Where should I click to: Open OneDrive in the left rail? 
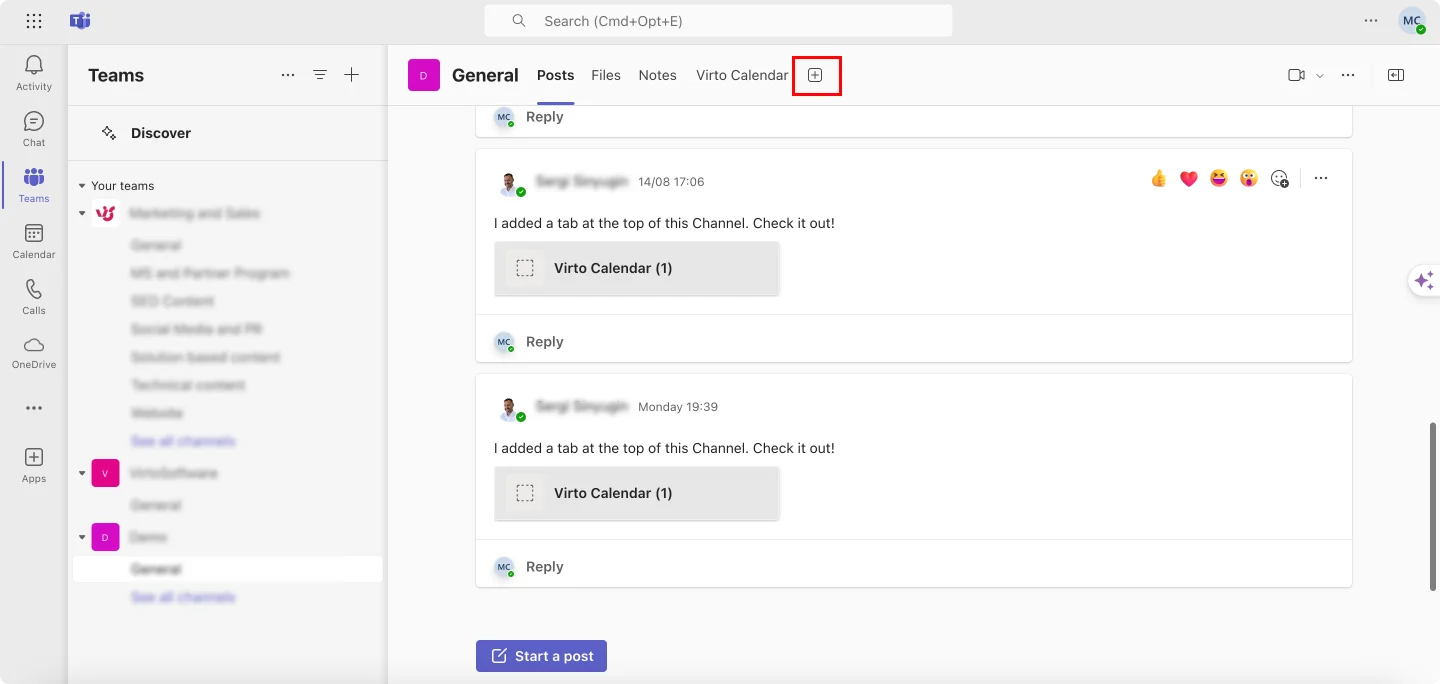tap(34, 352)
